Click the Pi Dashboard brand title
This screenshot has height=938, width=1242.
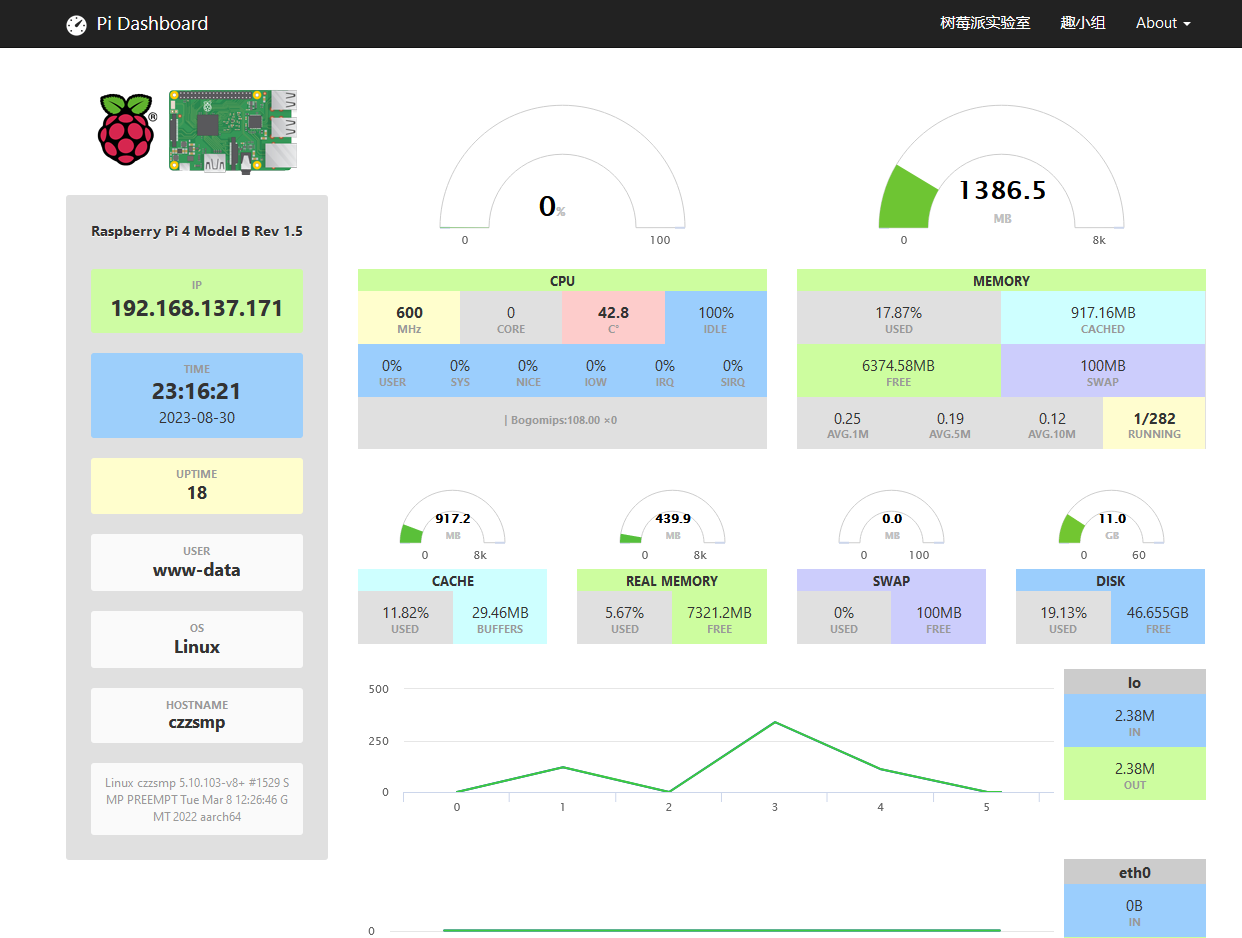pyautogui.click(x=152, y=24)
